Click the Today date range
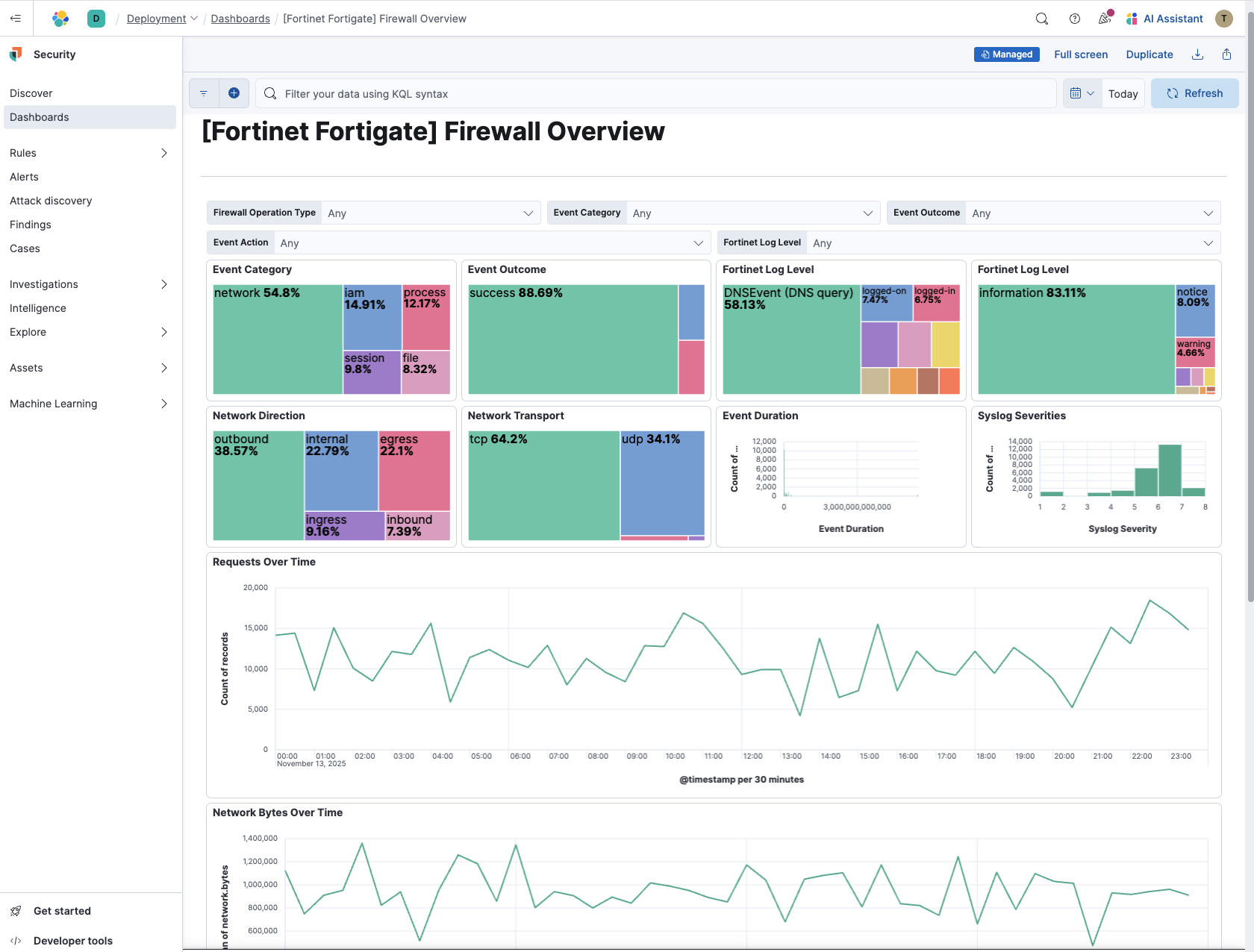 pyautogui.click(x=1123, y=93)
